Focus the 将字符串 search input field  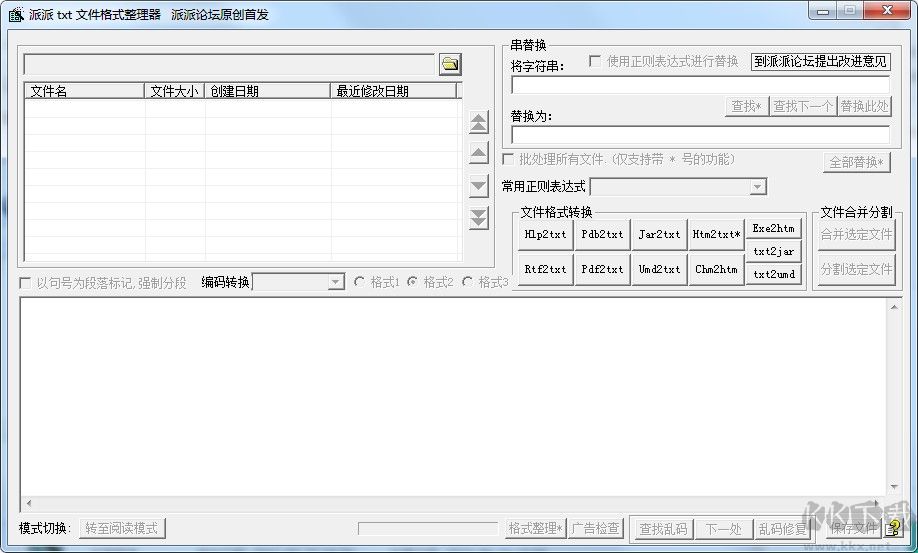point(700,85)
